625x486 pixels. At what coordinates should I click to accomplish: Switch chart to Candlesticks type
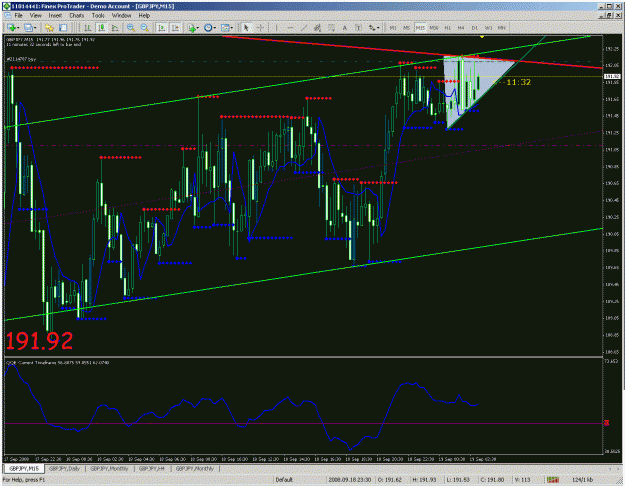pyautogui.click(x=101, y=28)
